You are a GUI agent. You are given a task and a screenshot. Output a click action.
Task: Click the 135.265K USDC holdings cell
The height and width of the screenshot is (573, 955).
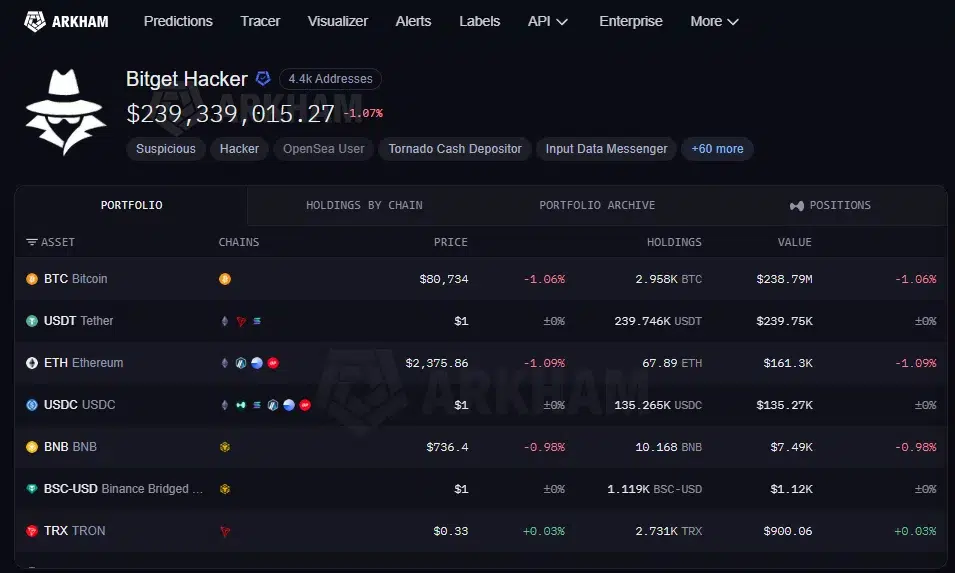coord(658,405)
